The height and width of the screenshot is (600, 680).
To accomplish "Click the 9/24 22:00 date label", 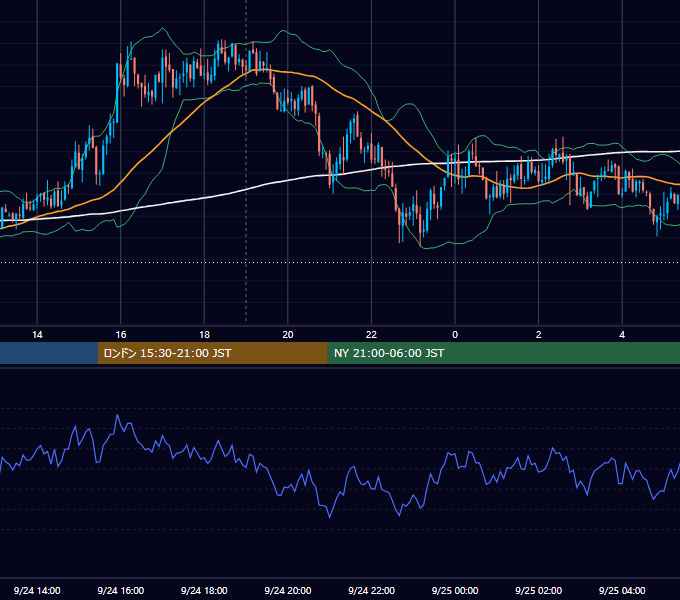I will coord(371,590).
